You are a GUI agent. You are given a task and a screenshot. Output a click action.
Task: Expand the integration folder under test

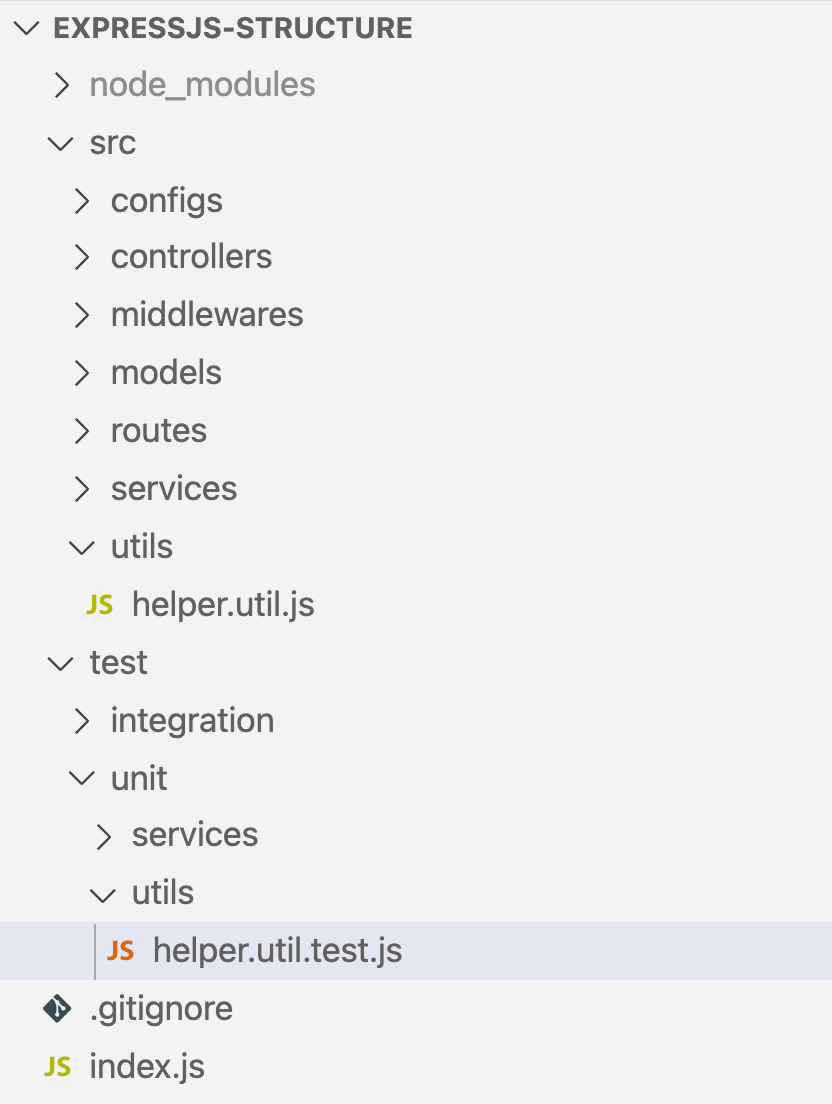[192, 720]
